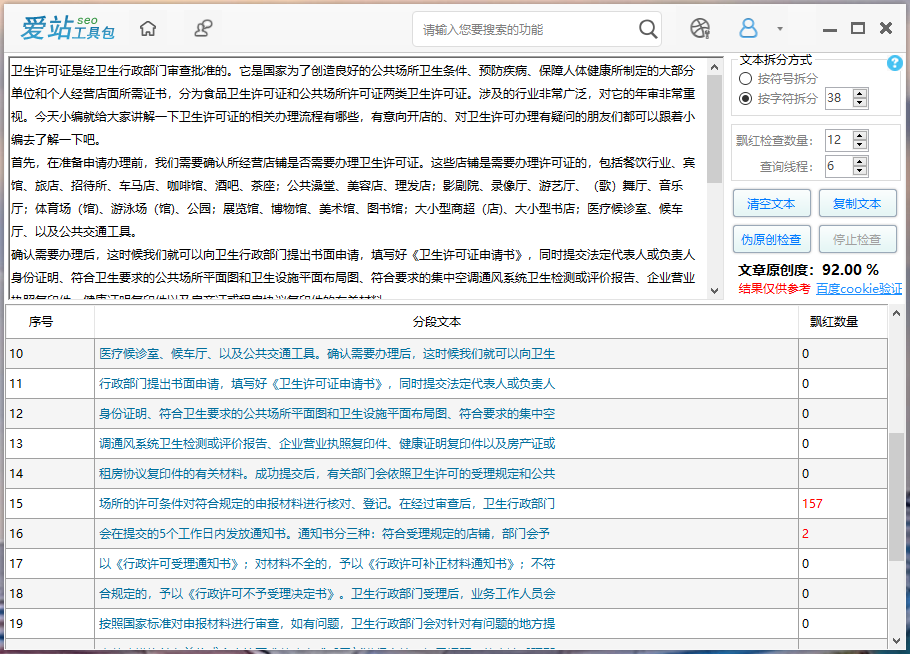The width and height of the screenshot is (910, 654).
Task: Open the home page icon
Action: pyautogui.click(x=148, y=28)
